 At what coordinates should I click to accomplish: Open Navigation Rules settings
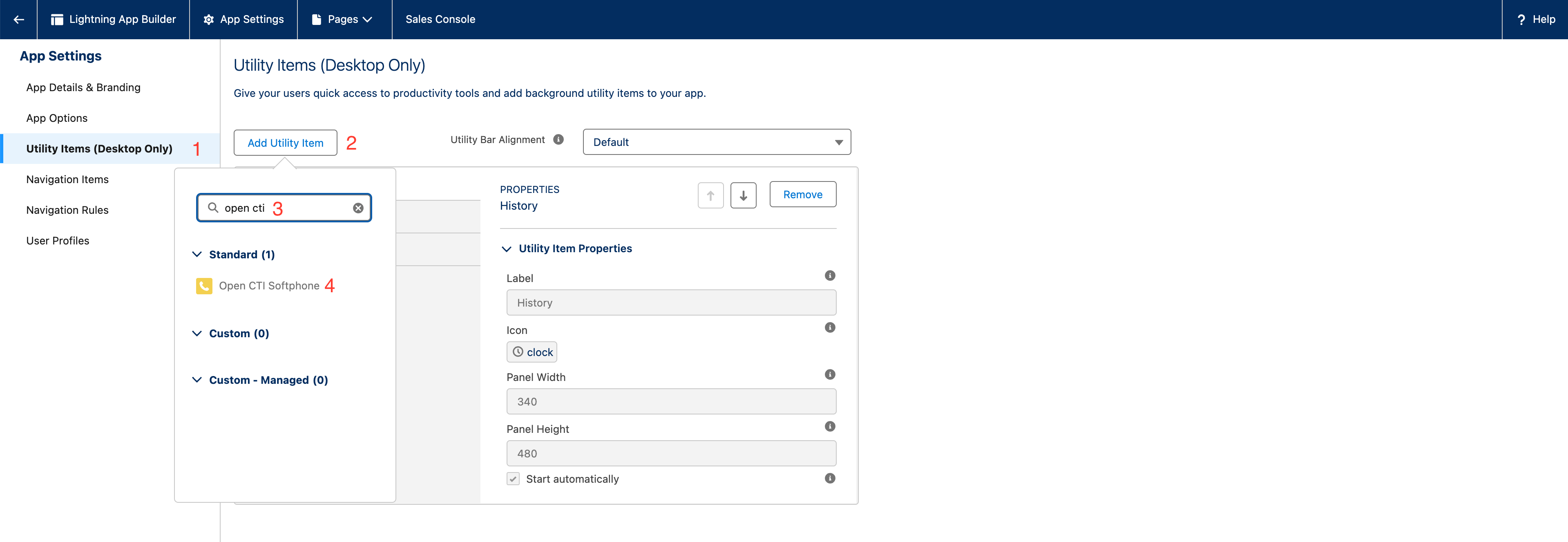click(x=67, y=210)
